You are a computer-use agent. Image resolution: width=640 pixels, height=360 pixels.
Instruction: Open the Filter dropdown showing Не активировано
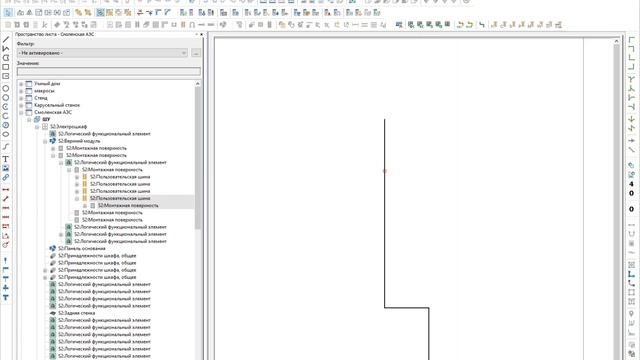point(102,53)
